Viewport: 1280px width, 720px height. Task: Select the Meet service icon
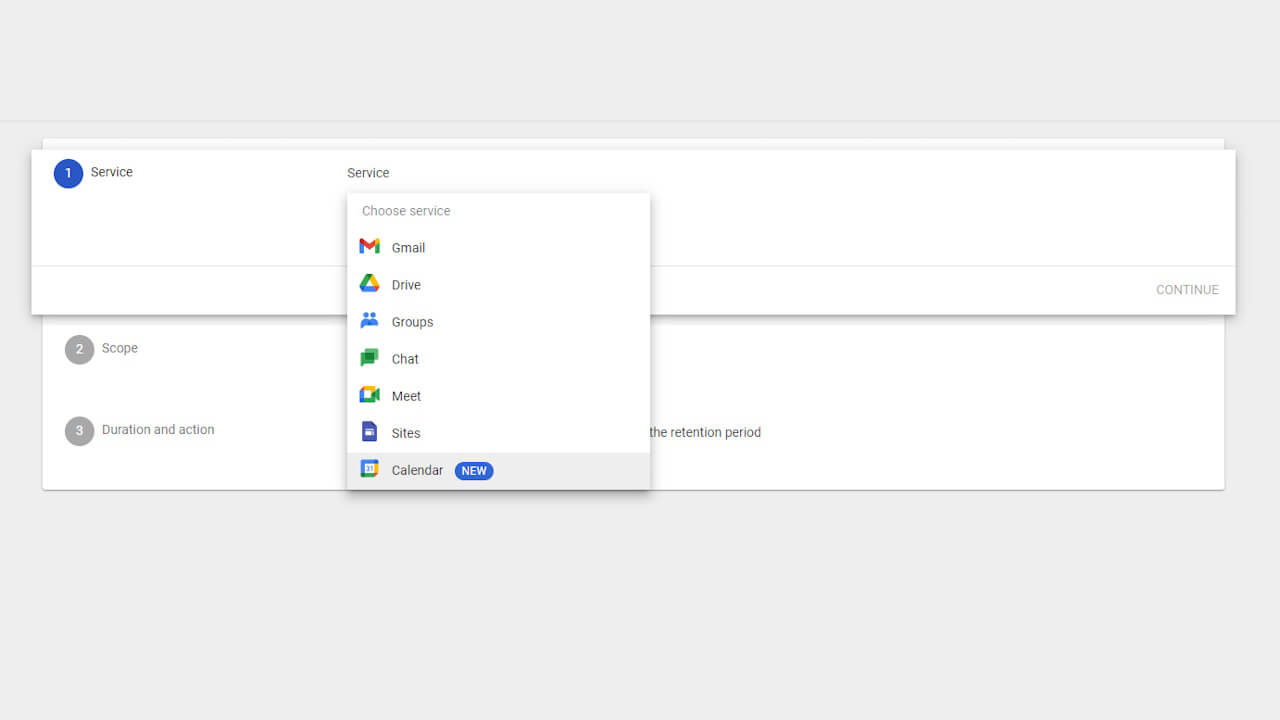[370, 395]
